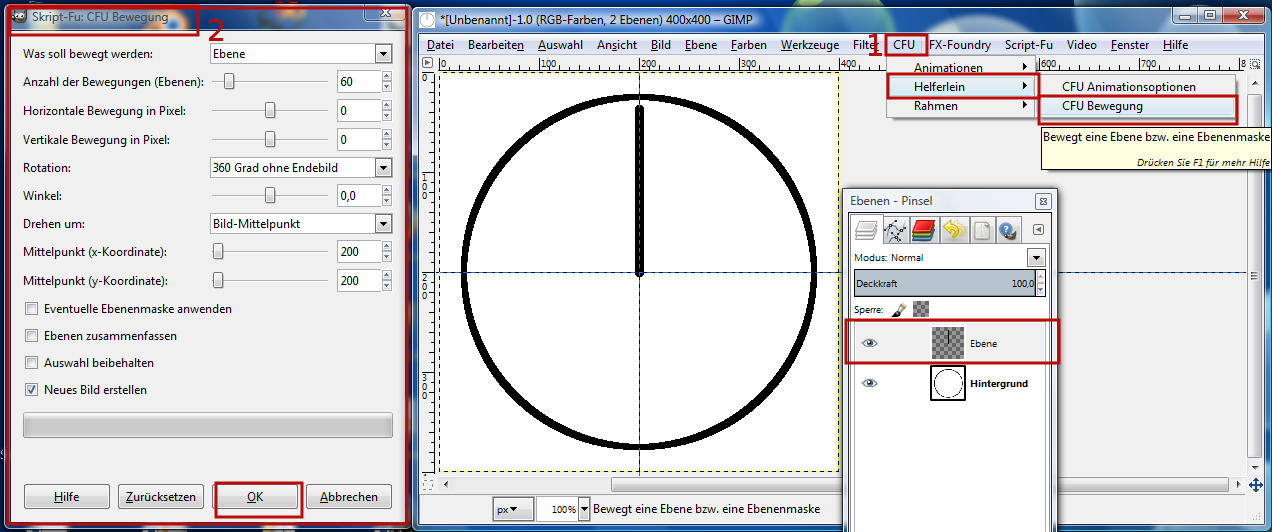
Task: Open the Layers tab in dock
Action: point(866,230)
